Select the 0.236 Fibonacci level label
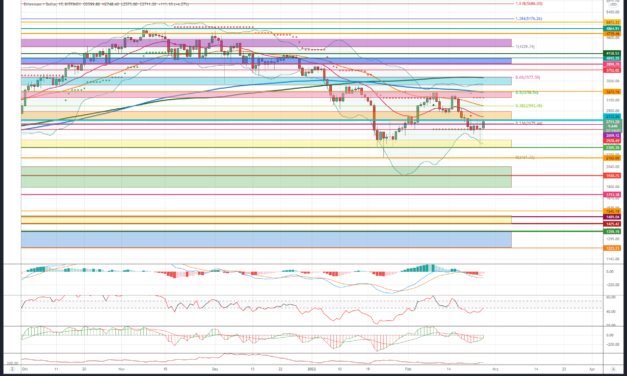Viewport: 627px width, 376px height. click(529, 123)
